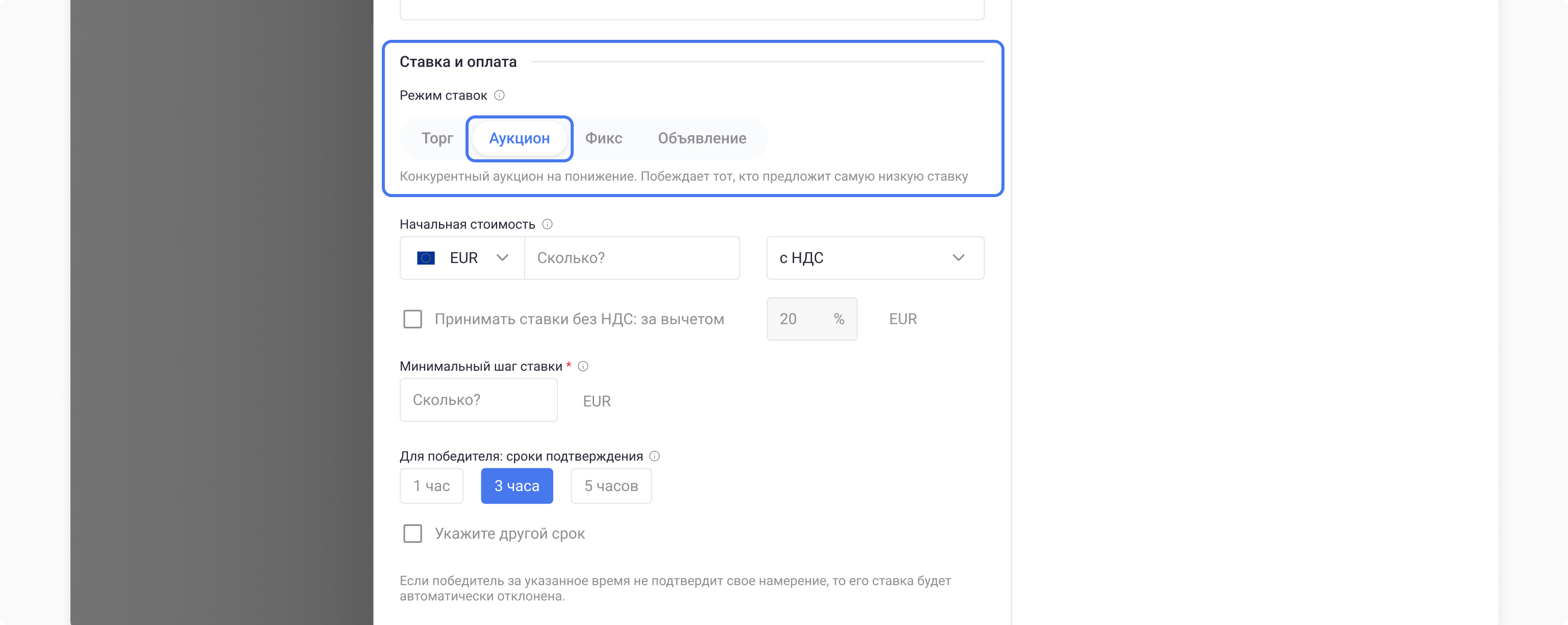Select the Аукцион mode tab
Screen dimensions: 1568x625
coord(519,138)
